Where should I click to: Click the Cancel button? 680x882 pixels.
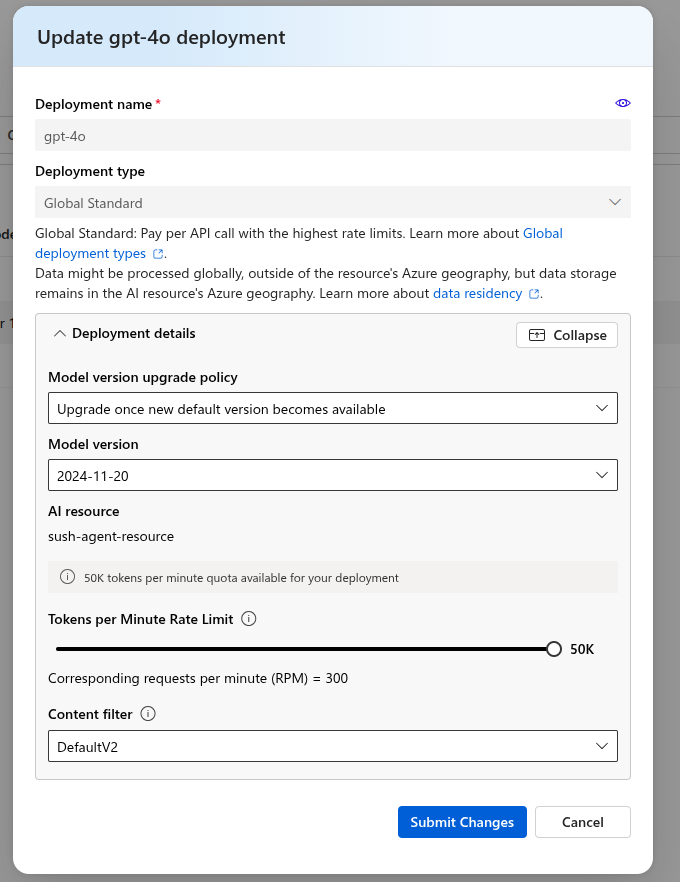click(582, 821)
